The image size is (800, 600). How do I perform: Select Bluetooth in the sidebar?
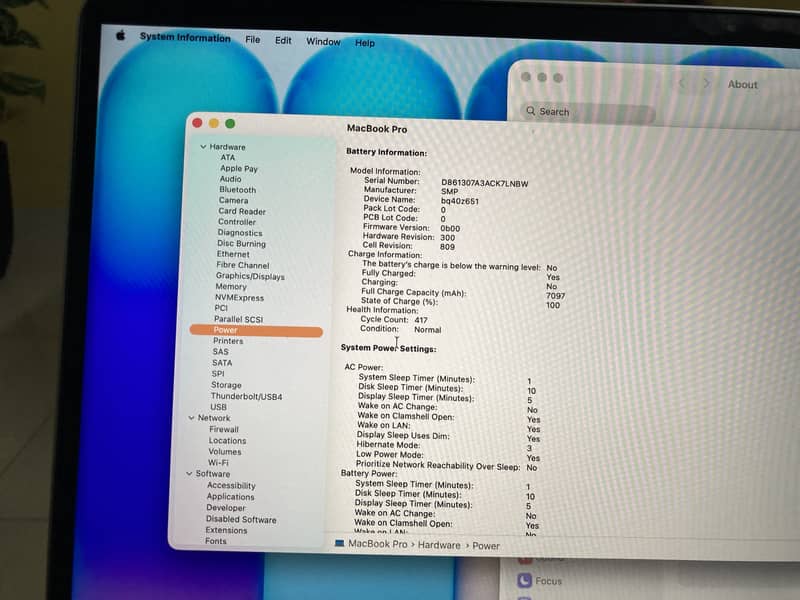point(237,190)
